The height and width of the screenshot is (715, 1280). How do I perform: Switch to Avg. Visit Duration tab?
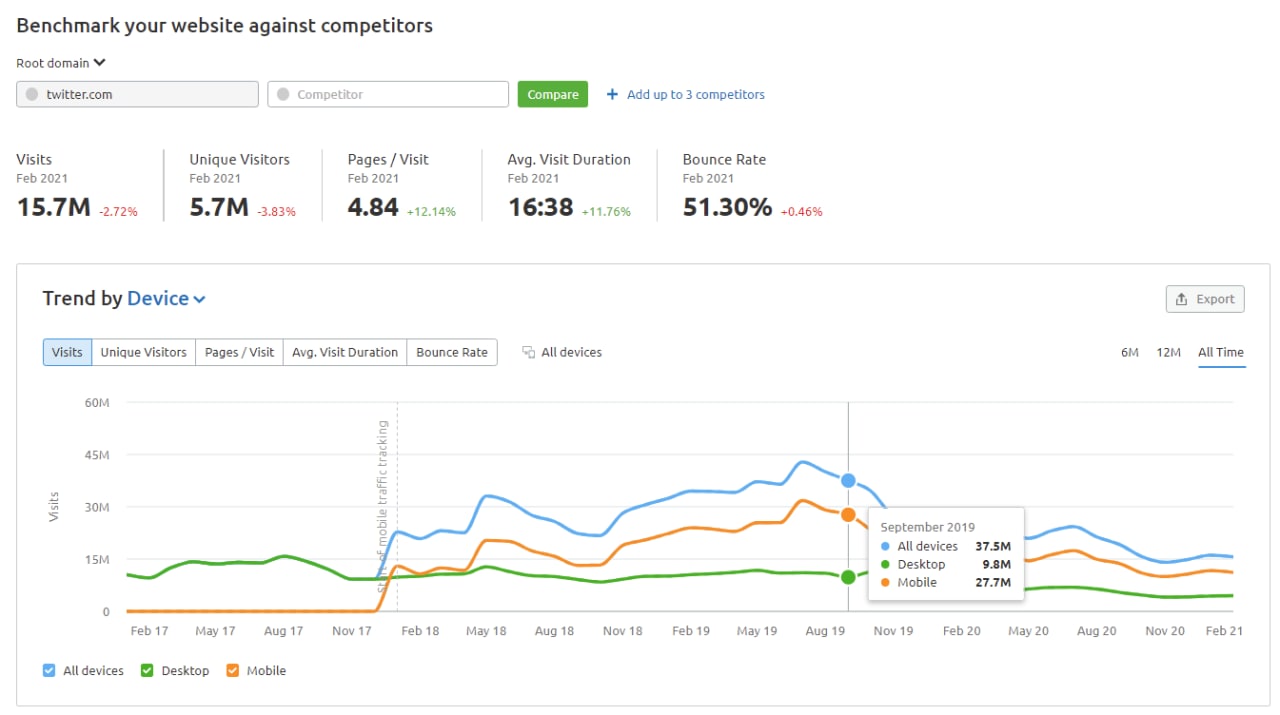point(345,352)
